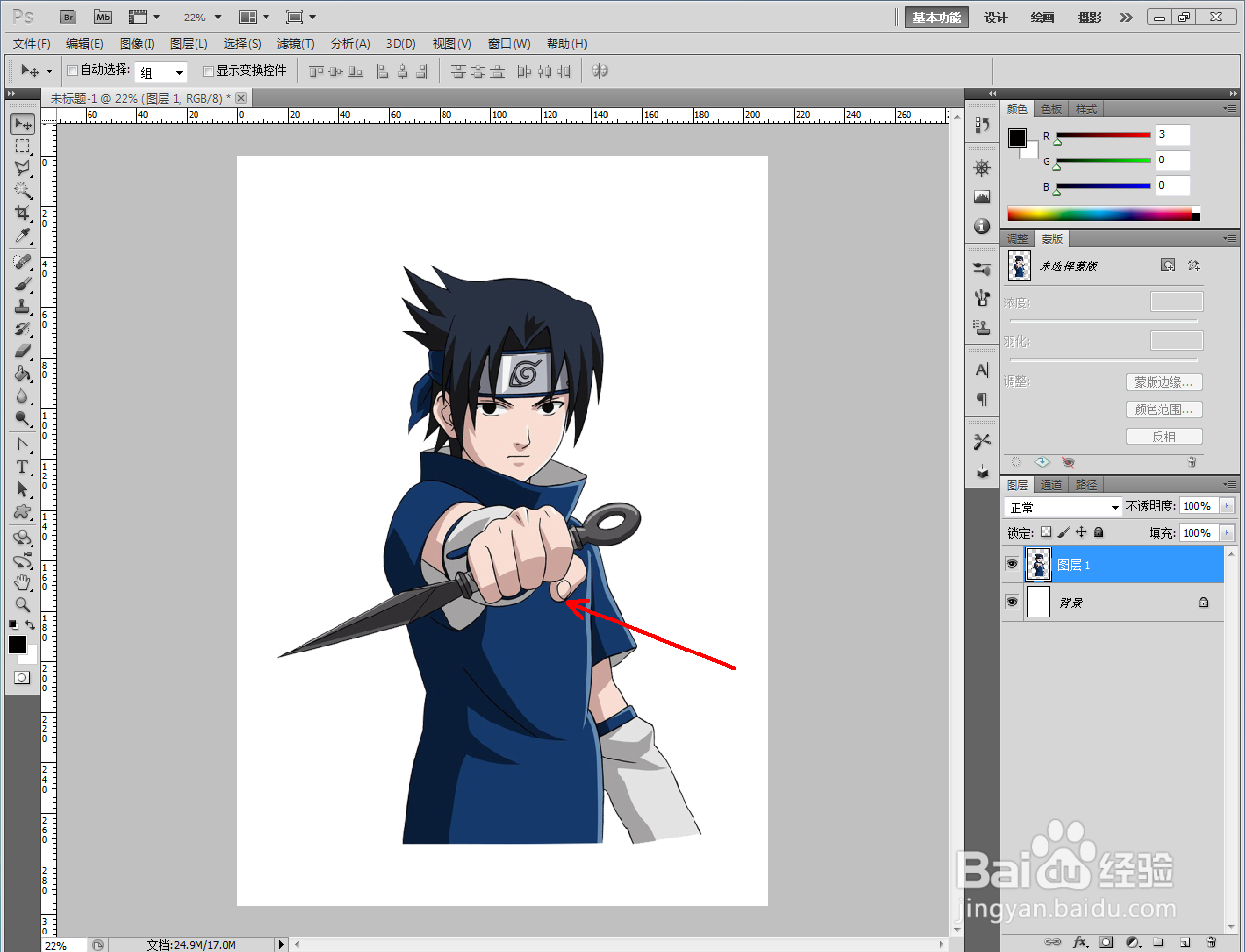The width and height of the screenshot is (1245, 952).
Task: Select the Paint Bucket tool
Action: pos(22,373)
